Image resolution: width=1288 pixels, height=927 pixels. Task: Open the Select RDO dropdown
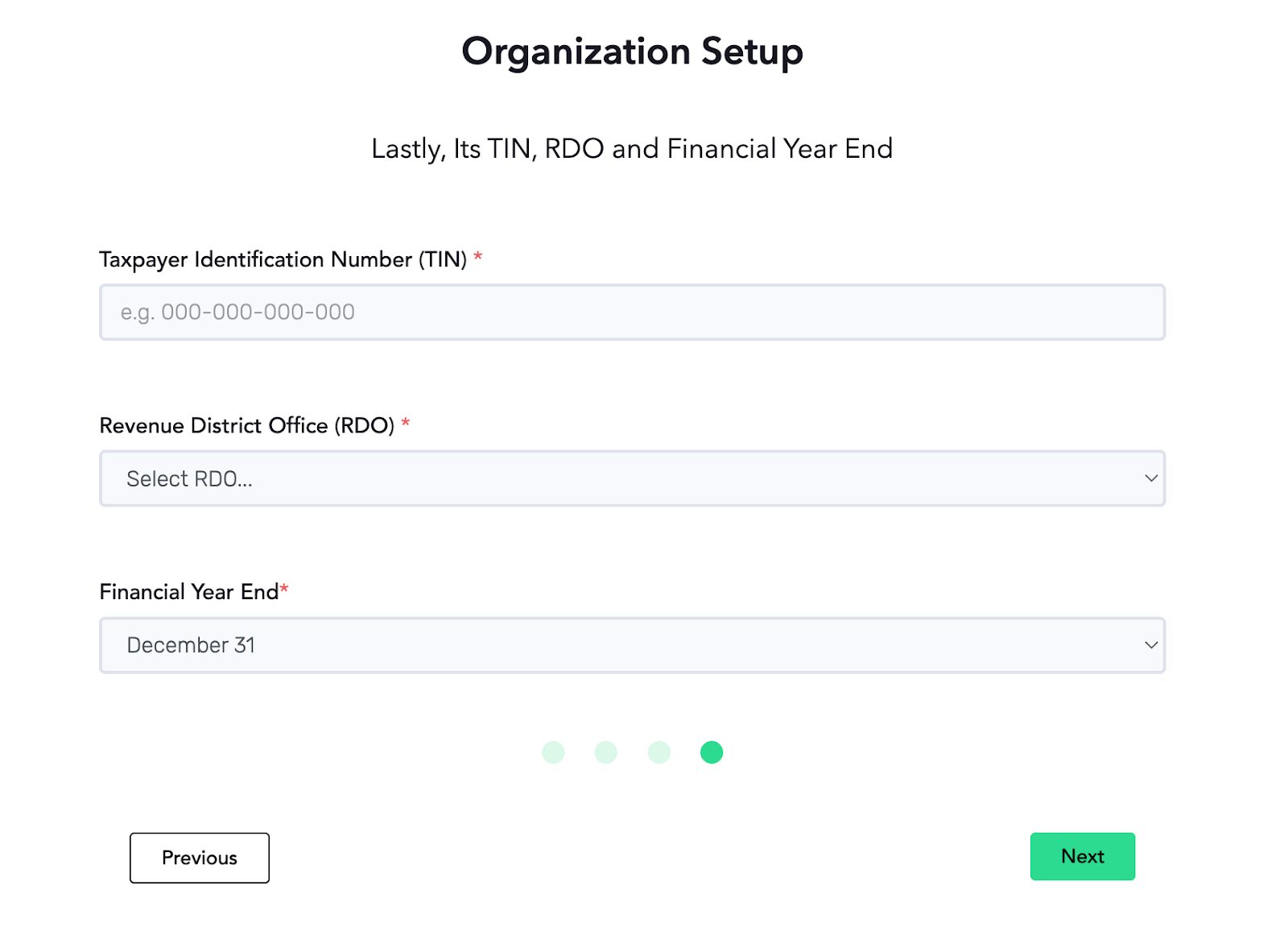[632, 478]
